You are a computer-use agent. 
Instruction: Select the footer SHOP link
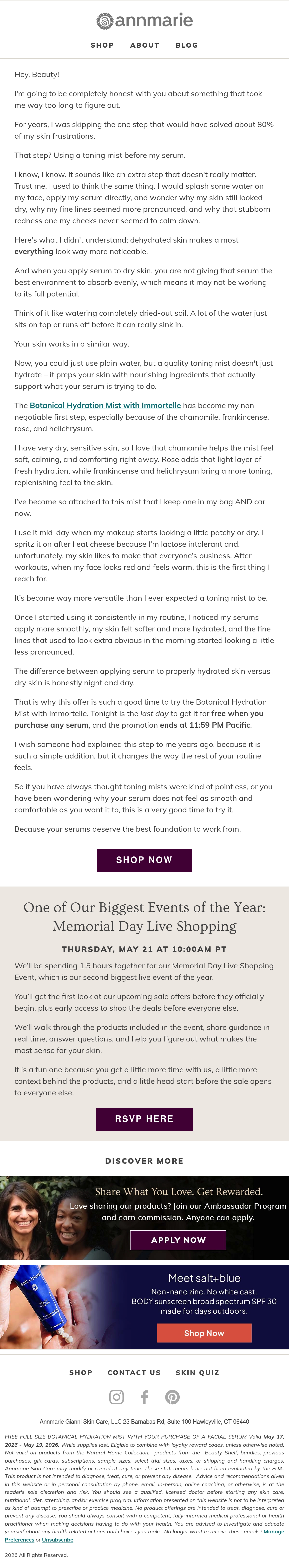click(81, 1373)
